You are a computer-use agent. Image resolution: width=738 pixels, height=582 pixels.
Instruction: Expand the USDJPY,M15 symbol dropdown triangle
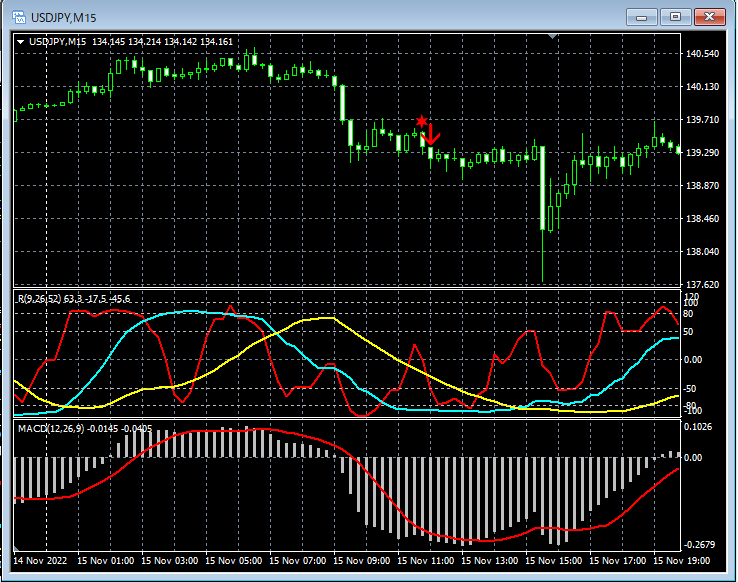[x=21, y=42]
